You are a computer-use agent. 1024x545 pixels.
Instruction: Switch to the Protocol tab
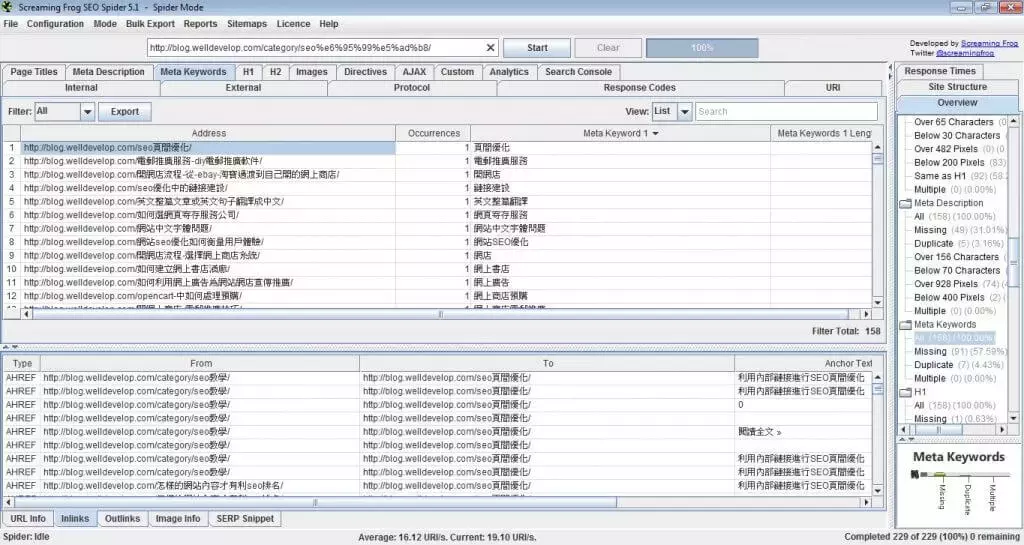pos(411,87)
